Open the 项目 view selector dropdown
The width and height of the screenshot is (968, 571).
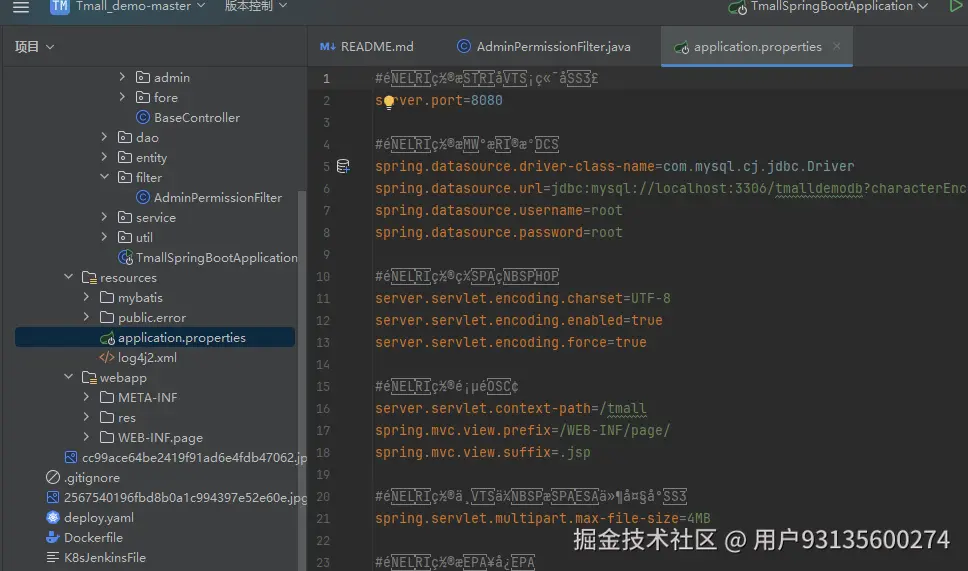pyautogui.click(x=34, y=47)
